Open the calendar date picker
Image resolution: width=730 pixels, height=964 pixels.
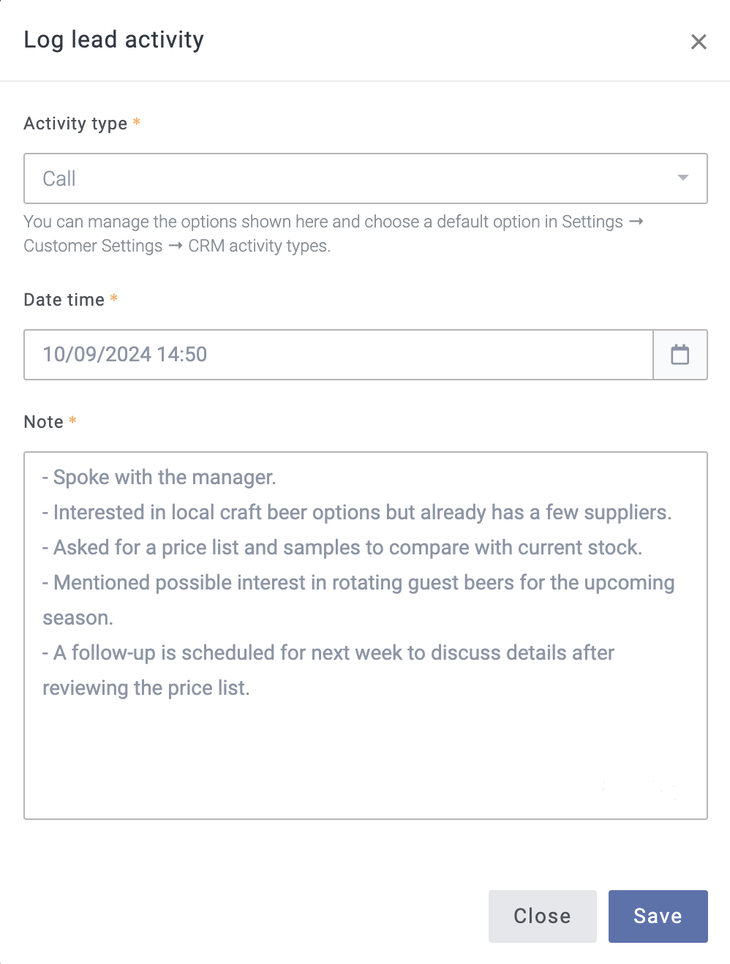680,355
